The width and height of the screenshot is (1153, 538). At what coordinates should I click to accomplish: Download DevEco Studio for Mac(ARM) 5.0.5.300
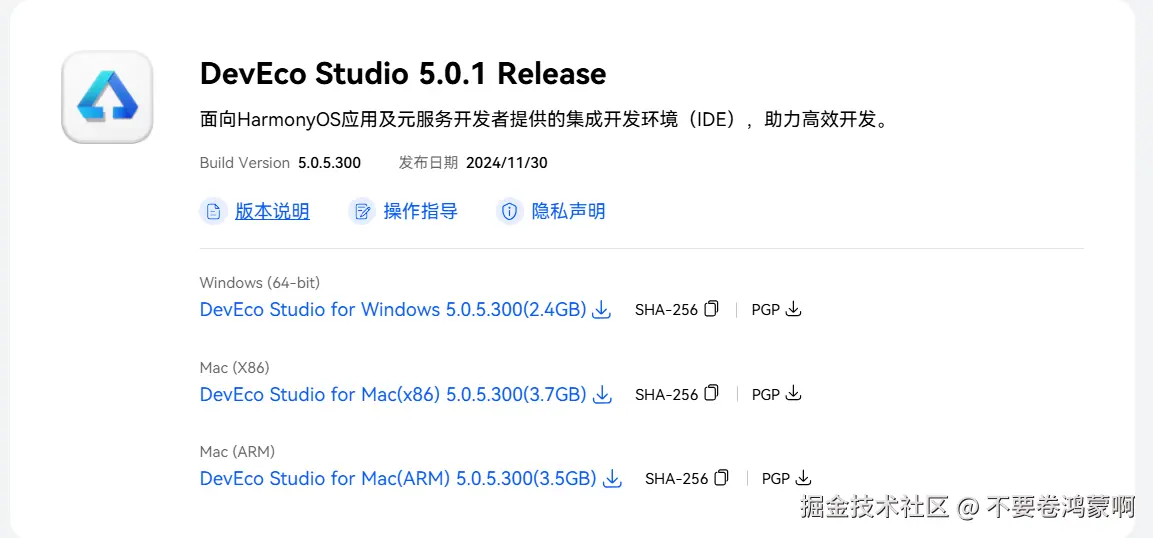[397, 480]
